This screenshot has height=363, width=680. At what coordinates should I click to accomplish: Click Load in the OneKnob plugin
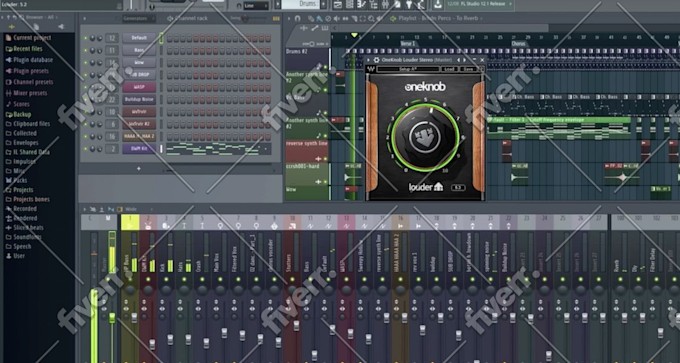[450, 69]
